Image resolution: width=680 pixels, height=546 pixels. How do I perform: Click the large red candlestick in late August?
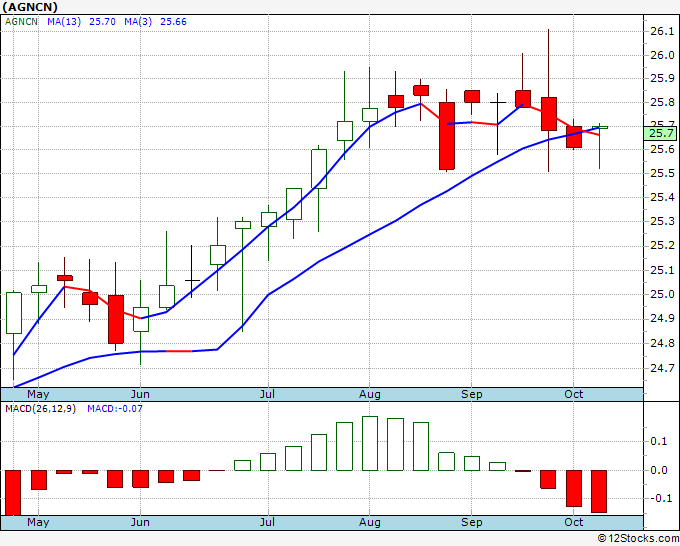tap(447, 136)
